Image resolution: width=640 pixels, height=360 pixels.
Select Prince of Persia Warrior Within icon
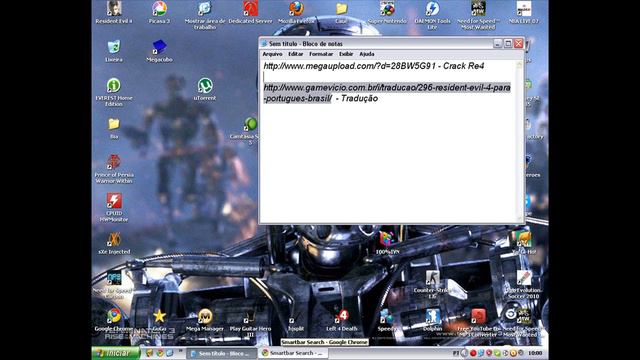point(114,169)
